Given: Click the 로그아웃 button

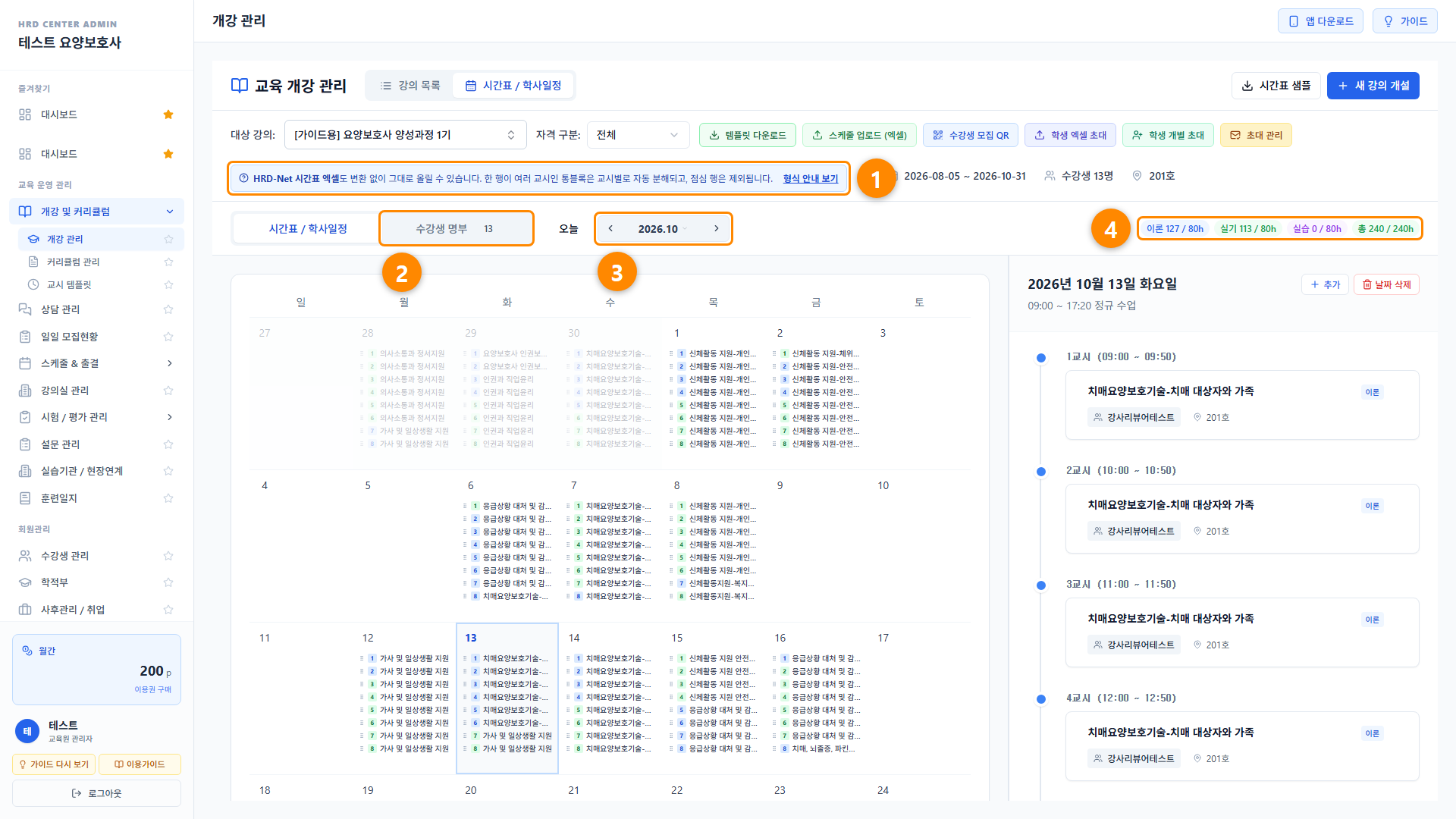Looking at the screenshot, I should (x=96, y=793).
